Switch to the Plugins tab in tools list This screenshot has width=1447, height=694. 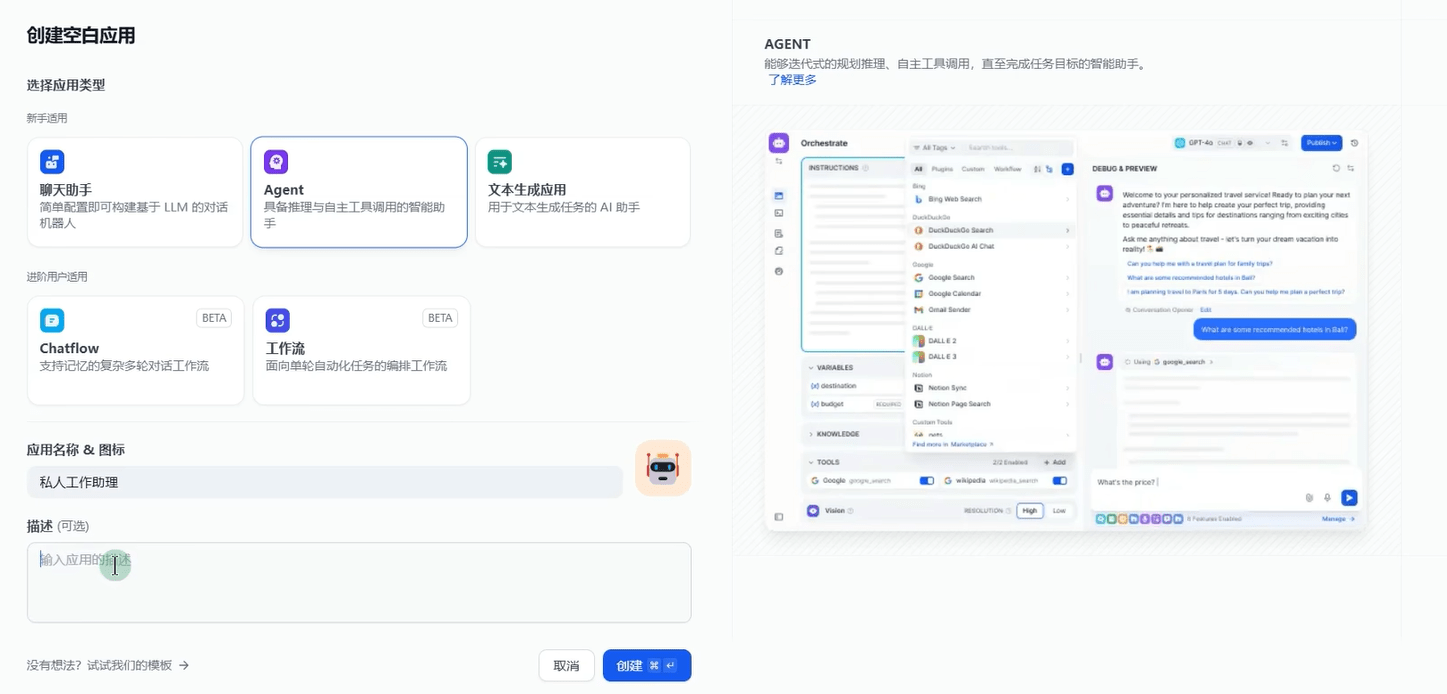point(942,169)
